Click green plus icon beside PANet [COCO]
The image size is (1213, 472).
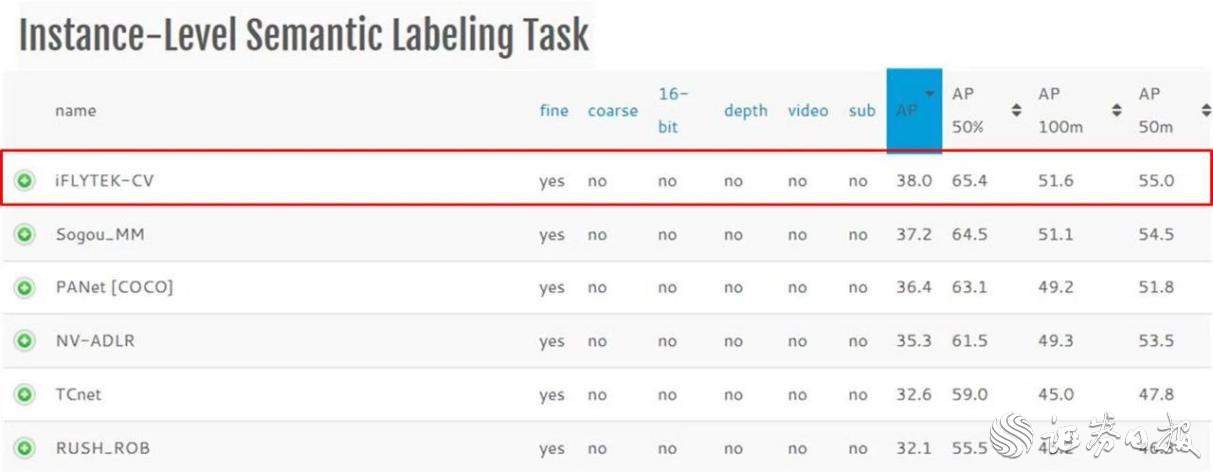click(24, 288)
